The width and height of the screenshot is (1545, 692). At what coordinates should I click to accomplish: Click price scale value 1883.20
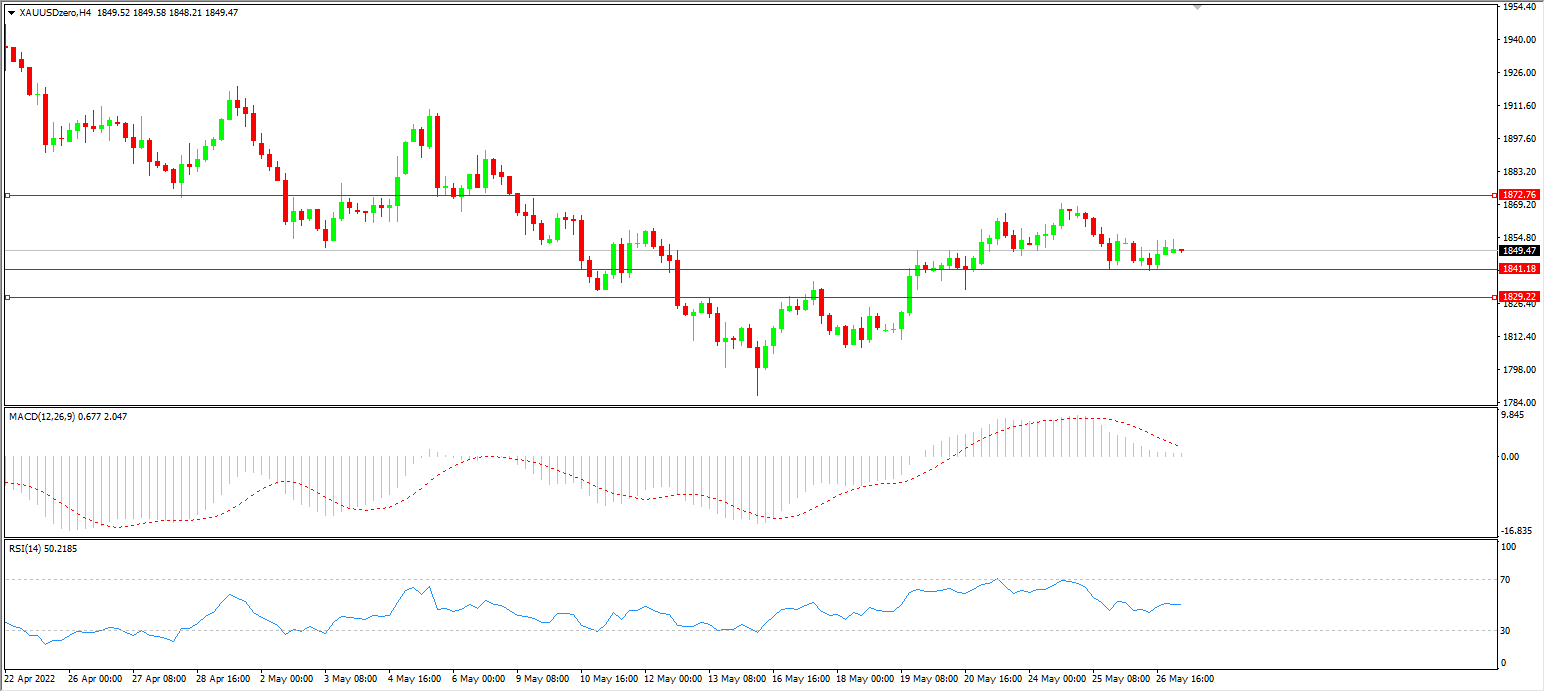(x=1519, y=172)
